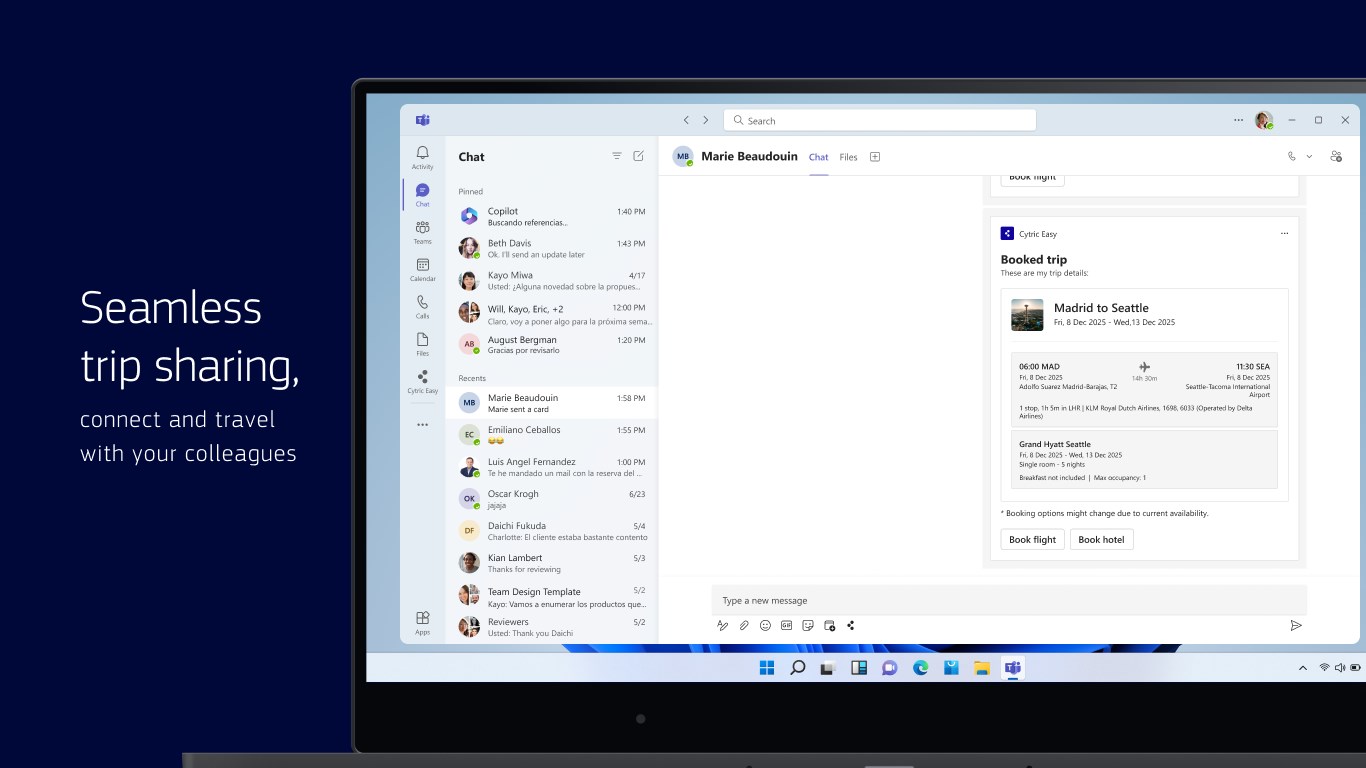Open the Will, Kayo, Eric group chat
Image resolution: width=1366 pixels, height=768 pixels.
click(552, 313)
